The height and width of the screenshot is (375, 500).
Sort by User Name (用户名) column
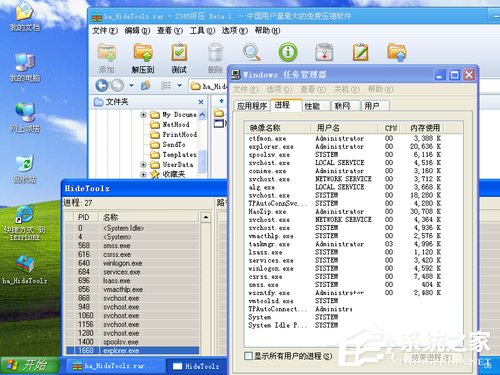[x=344, y=128]
